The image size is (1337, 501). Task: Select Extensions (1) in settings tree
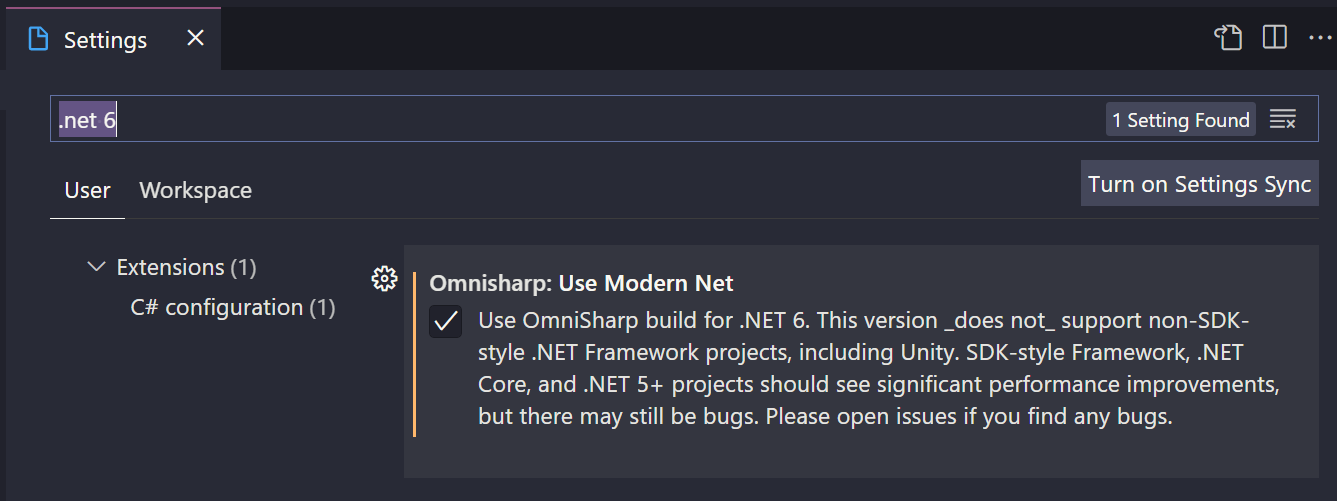coord(186,267)
